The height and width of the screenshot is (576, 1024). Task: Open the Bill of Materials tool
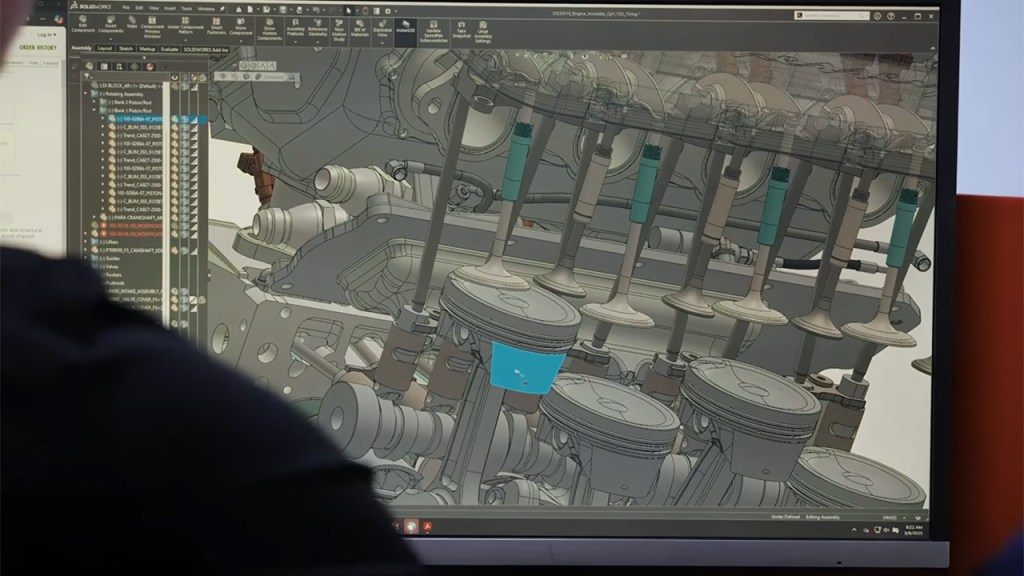360,28
